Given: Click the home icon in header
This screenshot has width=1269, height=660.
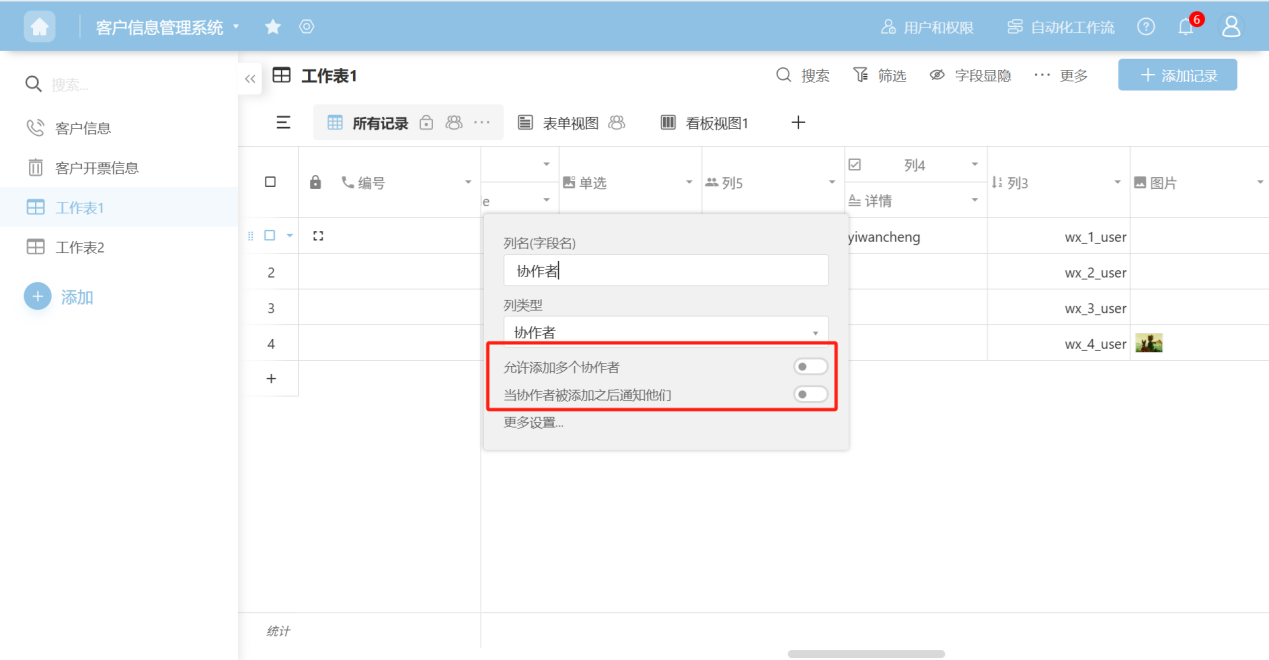Looking at the screenshot, I should tap(40, 27).
